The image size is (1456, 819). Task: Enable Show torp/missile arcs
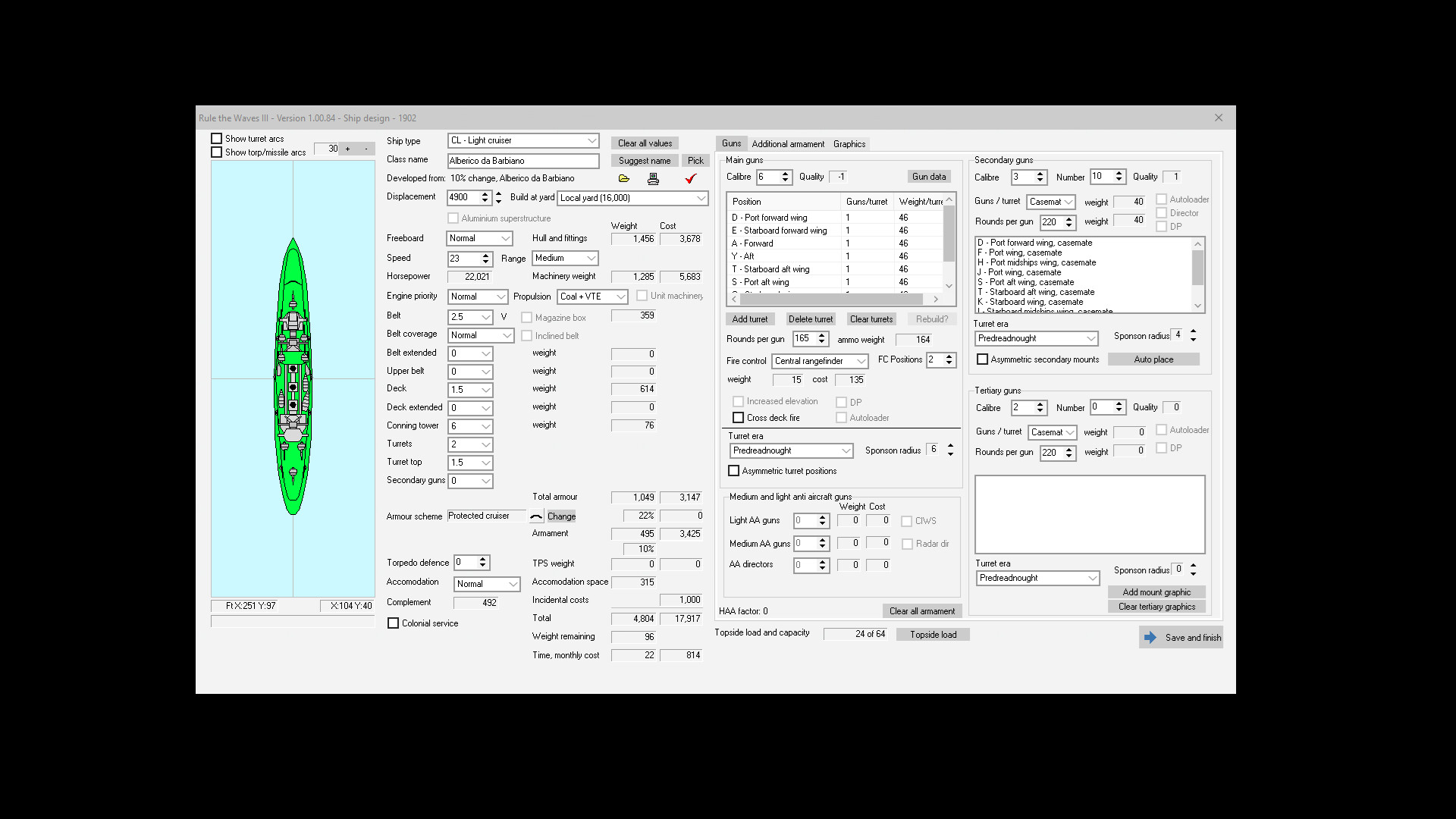tap(216, 152)
